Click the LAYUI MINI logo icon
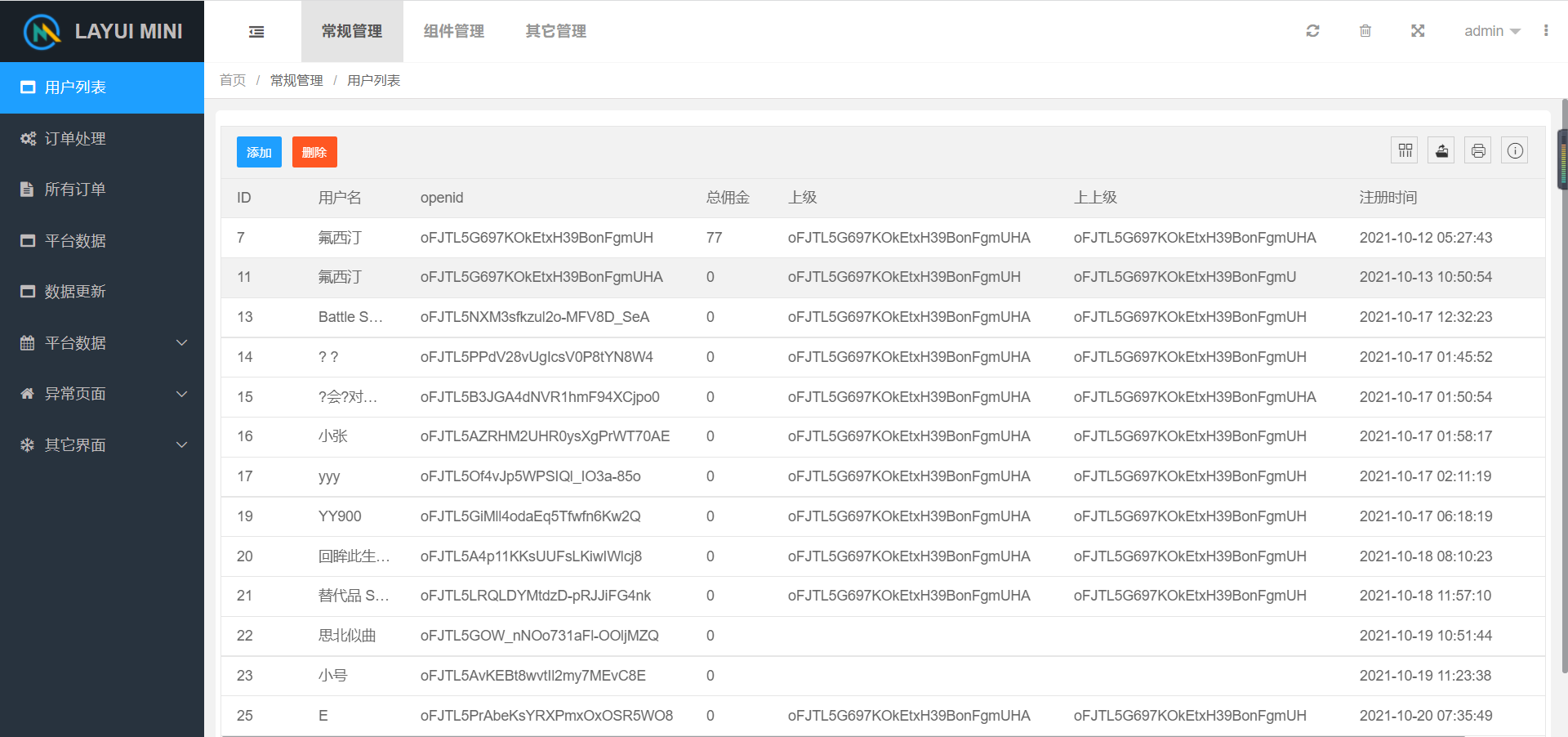This screenshot has height=737, width=1568. [x=42, y=31]
